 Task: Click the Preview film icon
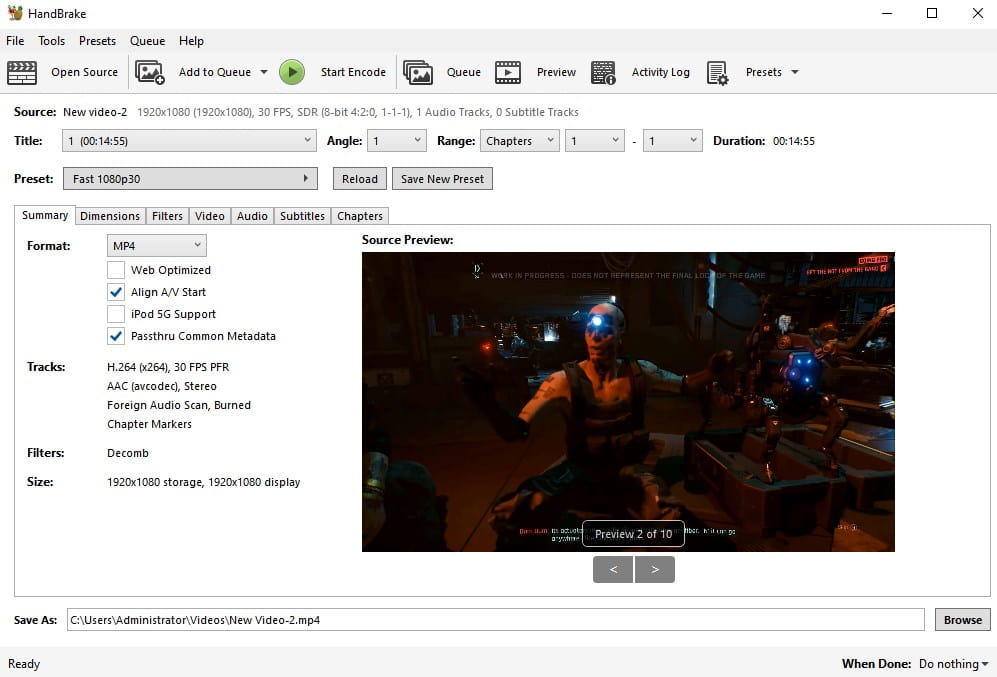click(508, 72)
